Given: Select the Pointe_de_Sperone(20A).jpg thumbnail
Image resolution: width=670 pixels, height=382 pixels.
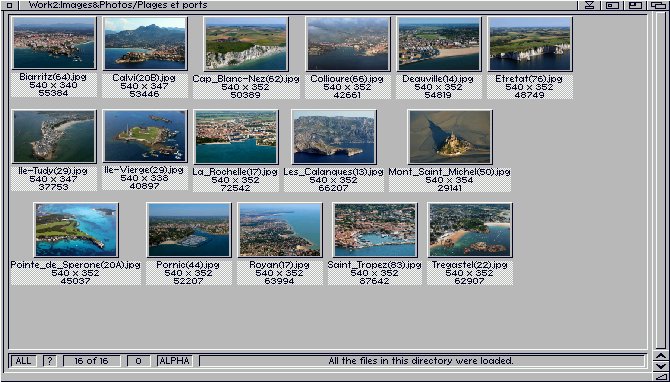Looking at the screenshot, I should pyautogui.click(x=76, y=230).
